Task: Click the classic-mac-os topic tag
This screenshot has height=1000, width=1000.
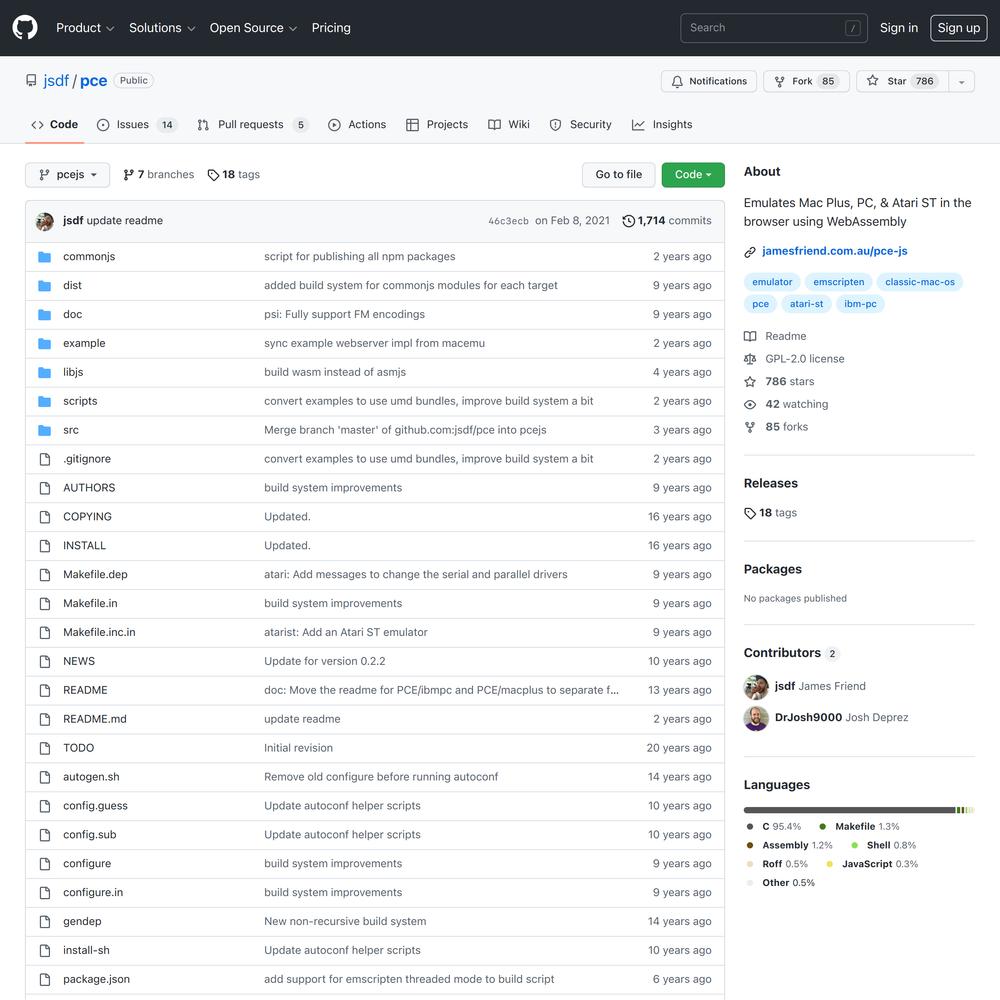Action: click(x=920, y=282)
